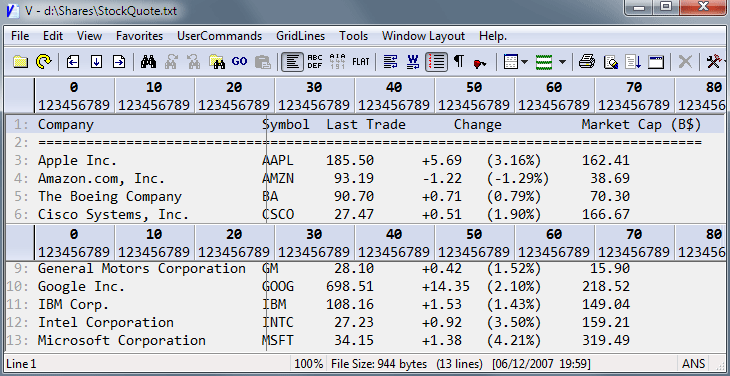Click the 'AMZN' symbol text
The image size is (730, 376).
[x=278, y=178]
